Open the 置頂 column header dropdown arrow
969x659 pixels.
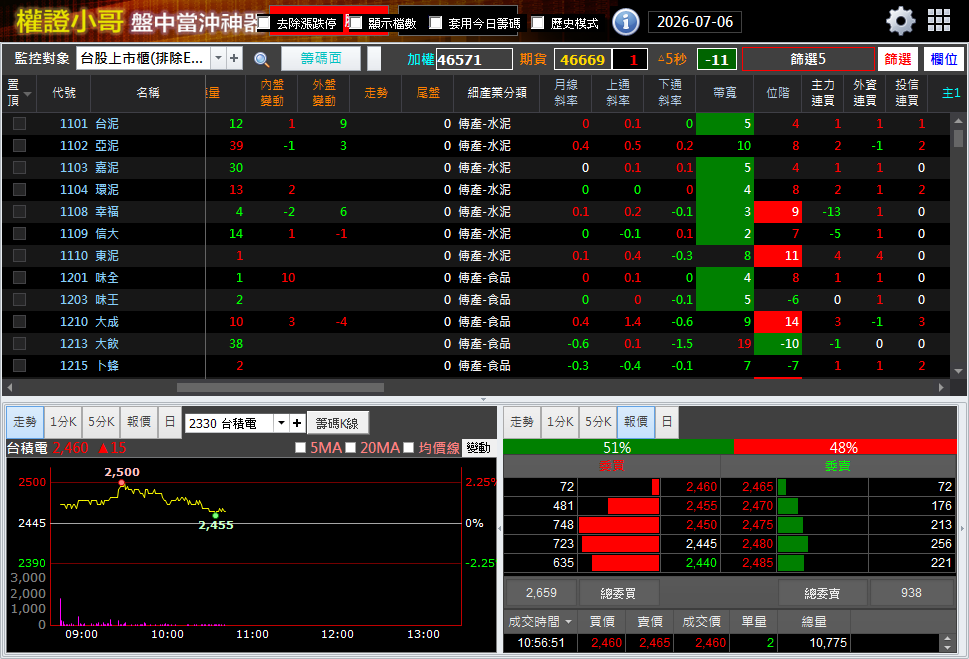[x=27, y=94]
